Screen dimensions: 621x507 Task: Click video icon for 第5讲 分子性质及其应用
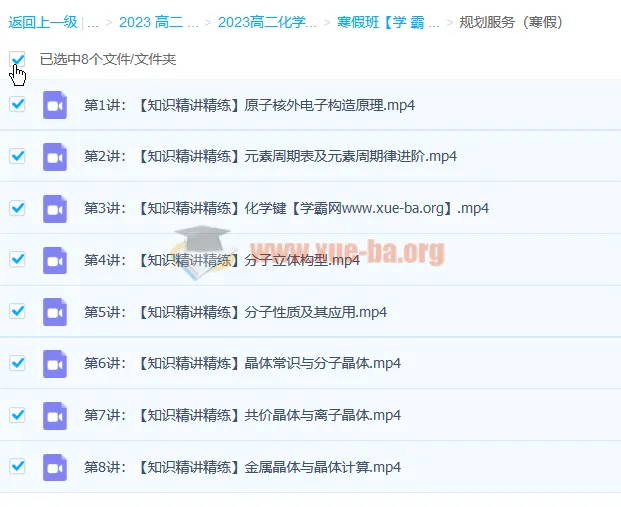tap(55, 312)
